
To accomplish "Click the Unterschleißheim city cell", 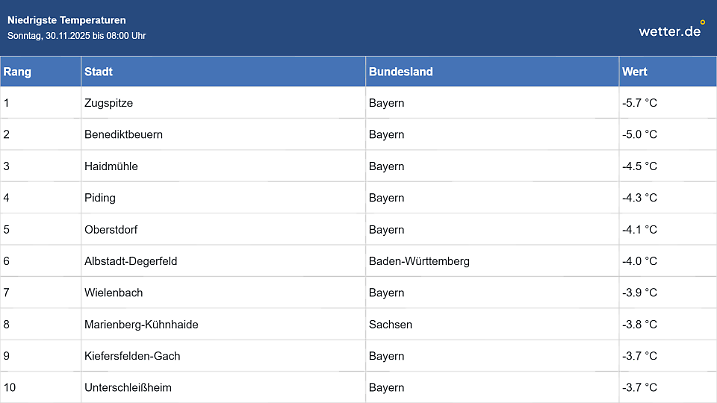I will 129,387.
